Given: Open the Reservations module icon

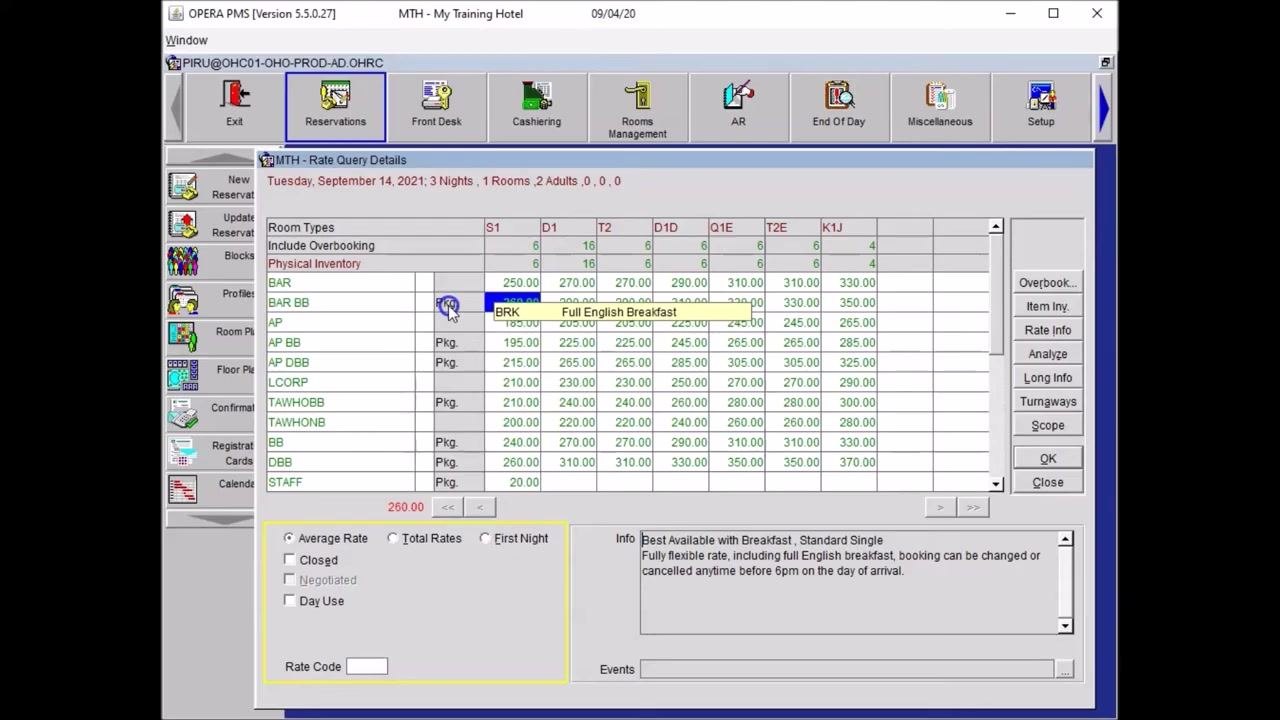Looking at the screenshot, I should (335, 106).
